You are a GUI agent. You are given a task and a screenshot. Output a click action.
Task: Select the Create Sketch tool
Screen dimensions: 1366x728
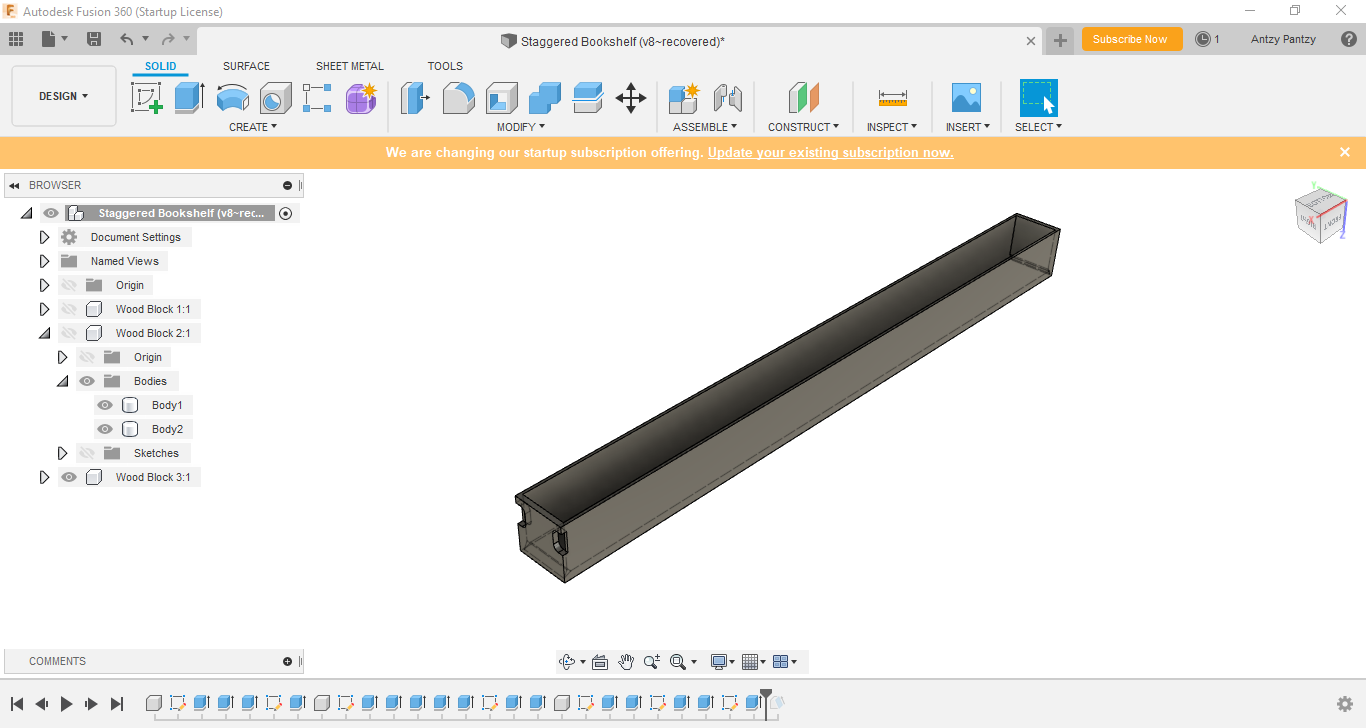tap(147, 98)
